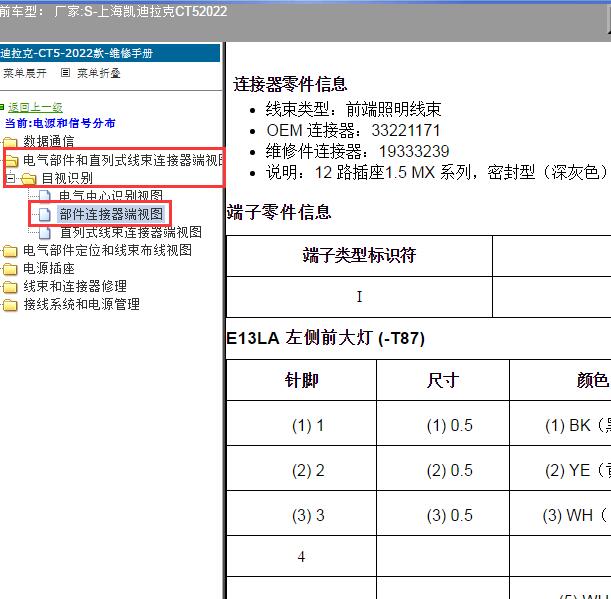This screenshot has width=611, height=599.
Task: Select the 线束类型：前端照明线束 line
Action: 353,110
